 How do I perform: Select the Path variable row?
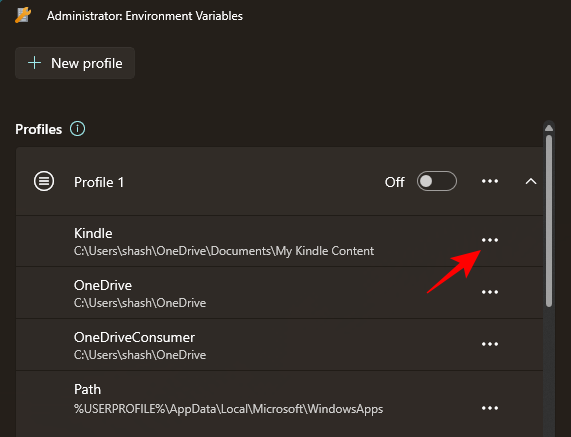coord(279,404)
